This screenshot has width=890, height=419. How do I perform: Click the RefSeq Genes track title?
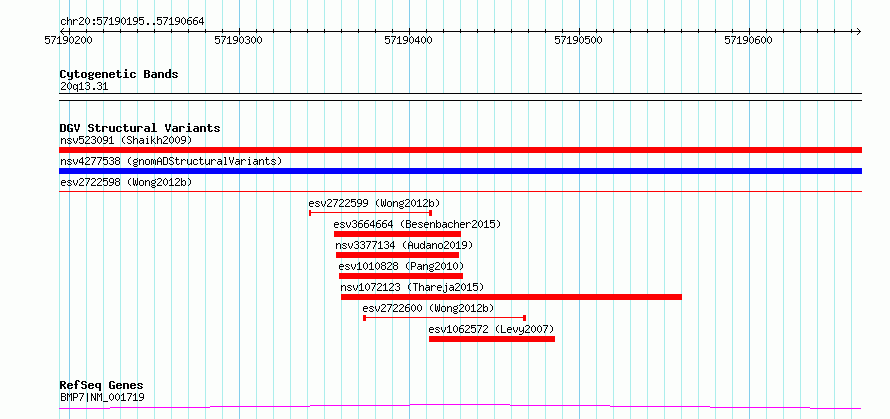click(102, 386)
